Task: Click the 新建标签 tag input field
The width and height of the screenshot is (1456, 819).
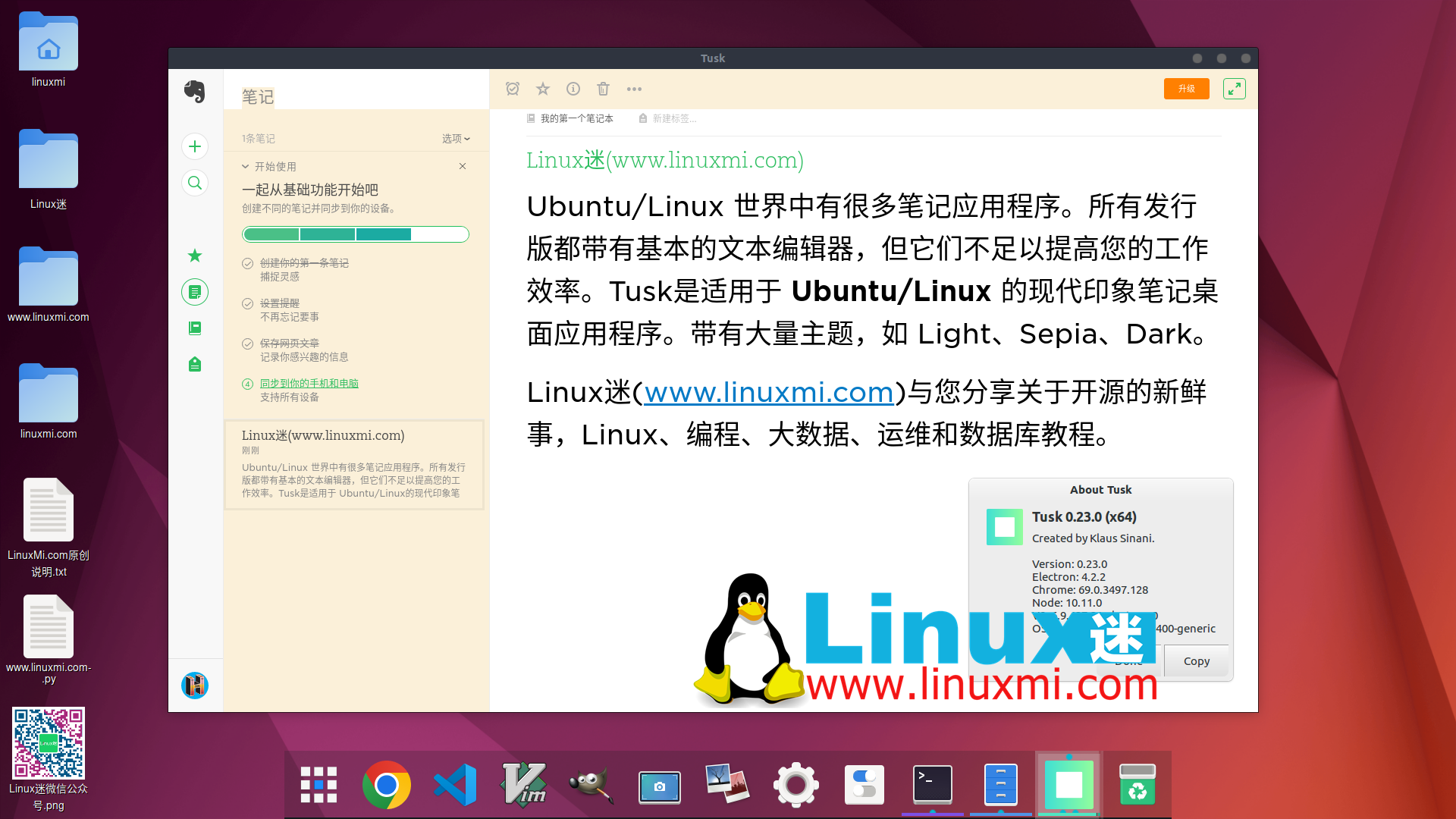Action: tap(668, 118)
